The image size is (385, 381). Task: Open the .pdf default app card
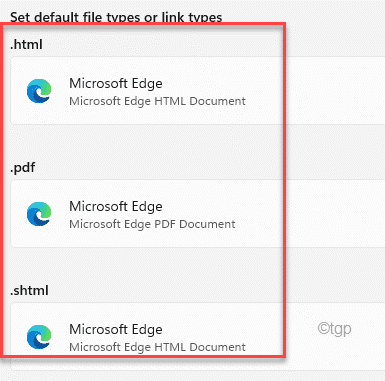[198, 214]
